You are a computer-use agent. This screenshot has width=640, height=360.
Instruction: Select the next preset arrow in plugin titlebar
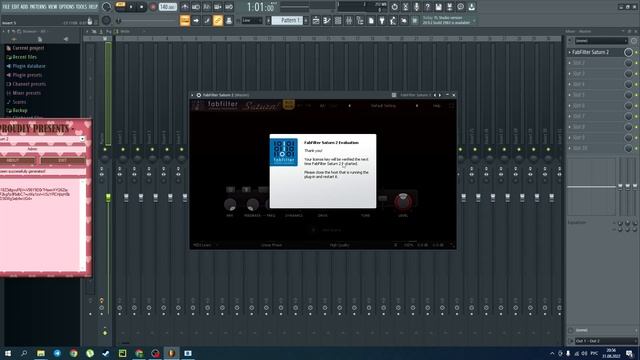(x=440, y=95)
